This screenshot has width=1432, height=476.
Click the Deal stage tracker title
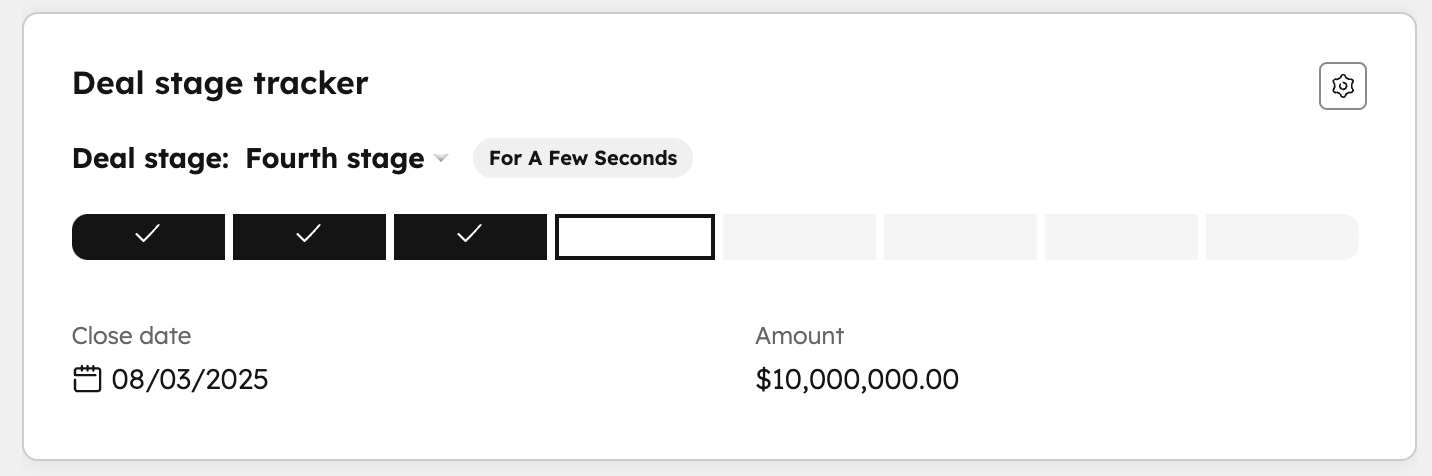(x=220, y=83)
